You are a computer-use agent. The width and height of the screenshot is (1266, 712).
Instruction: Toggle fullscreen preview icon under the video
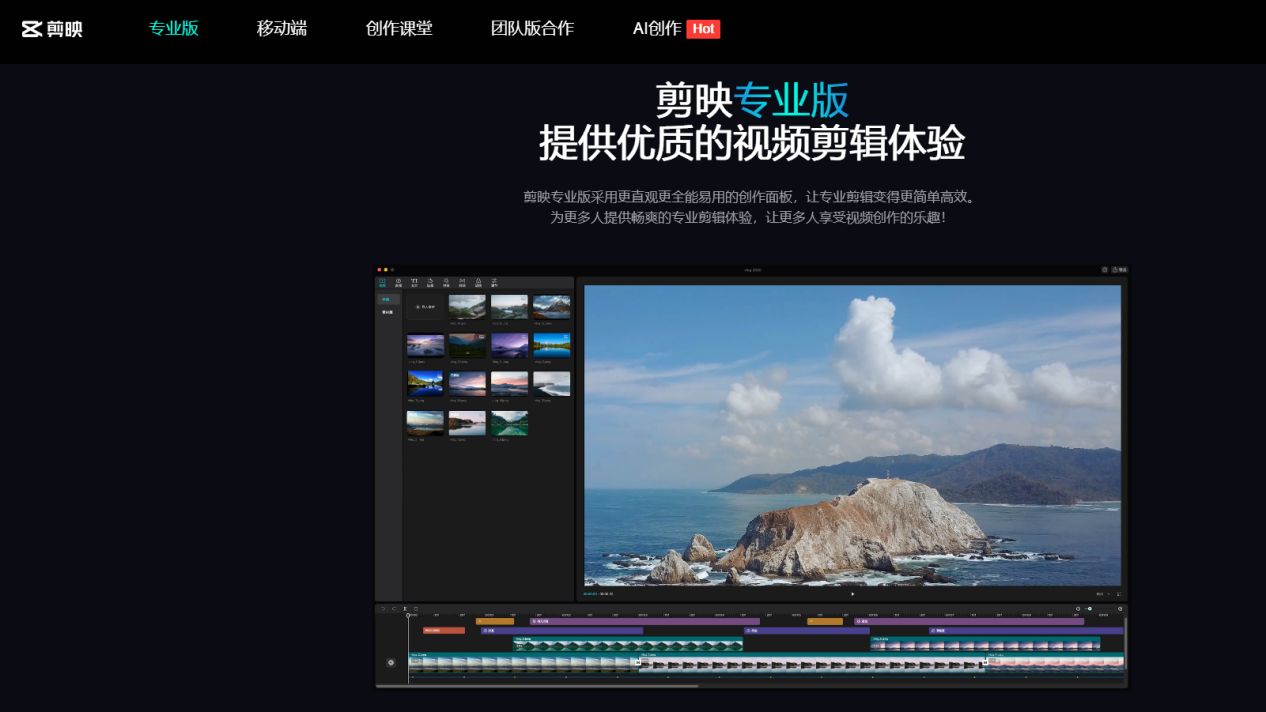pos(1118,594)
